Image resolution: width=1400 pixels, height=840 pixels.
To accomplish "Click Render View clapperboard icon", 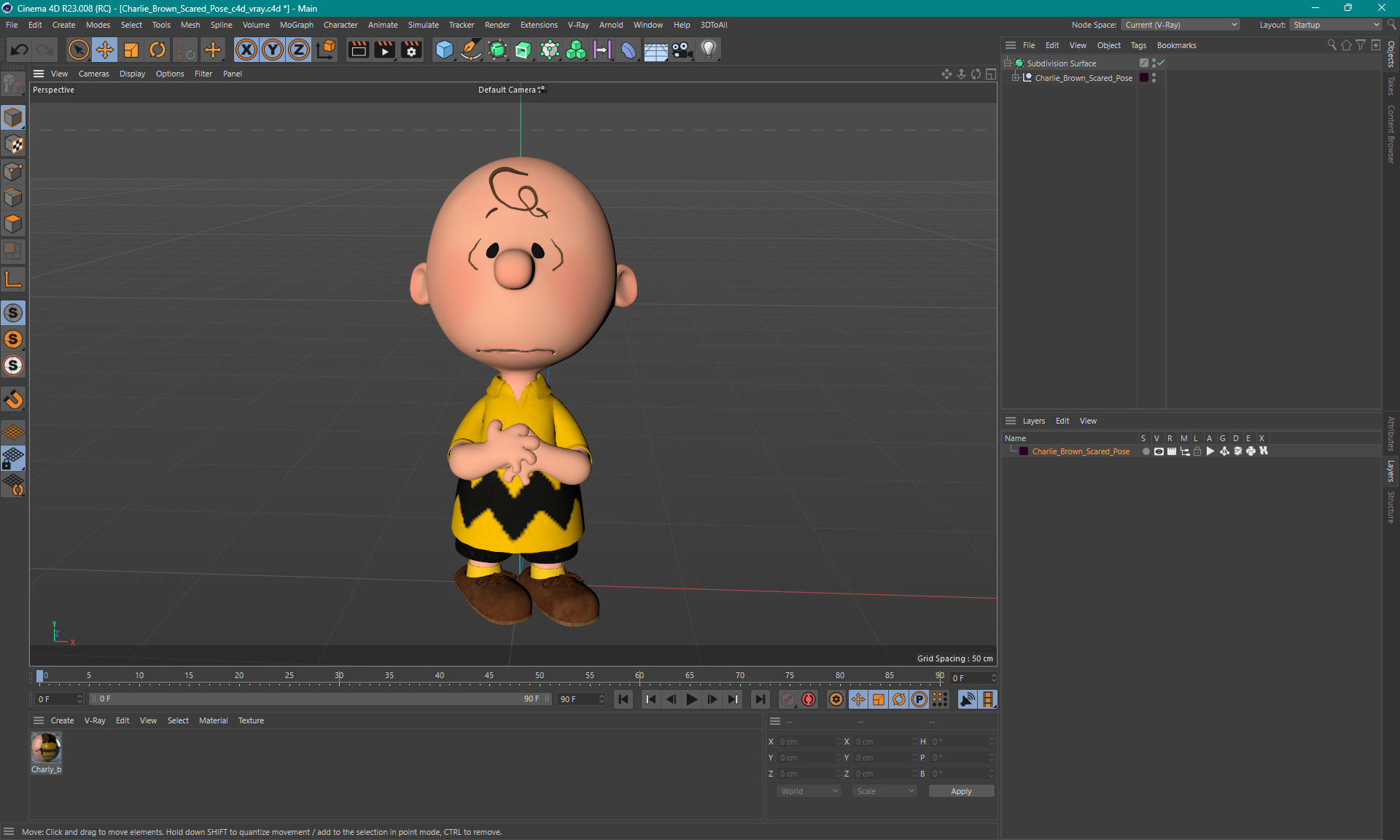I will (358, 50).
